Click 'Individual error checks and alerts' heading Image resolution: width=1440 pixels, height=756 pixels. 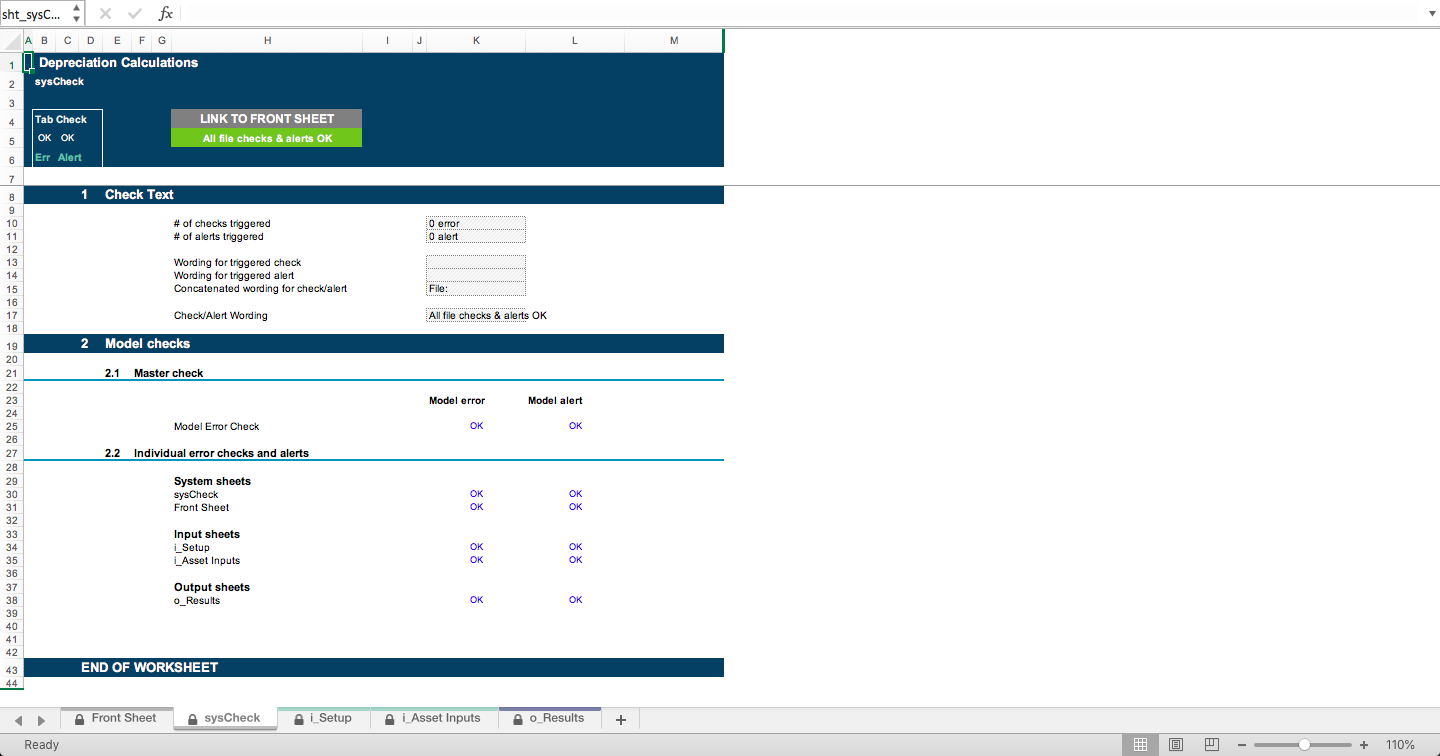[x=221, y=454]
